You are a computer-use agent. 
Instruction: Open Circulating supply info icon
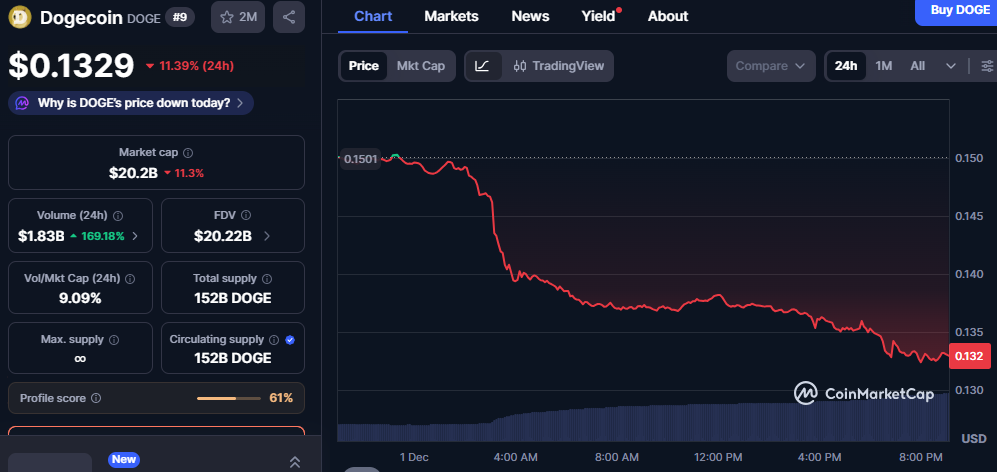[x=275, y=340]
